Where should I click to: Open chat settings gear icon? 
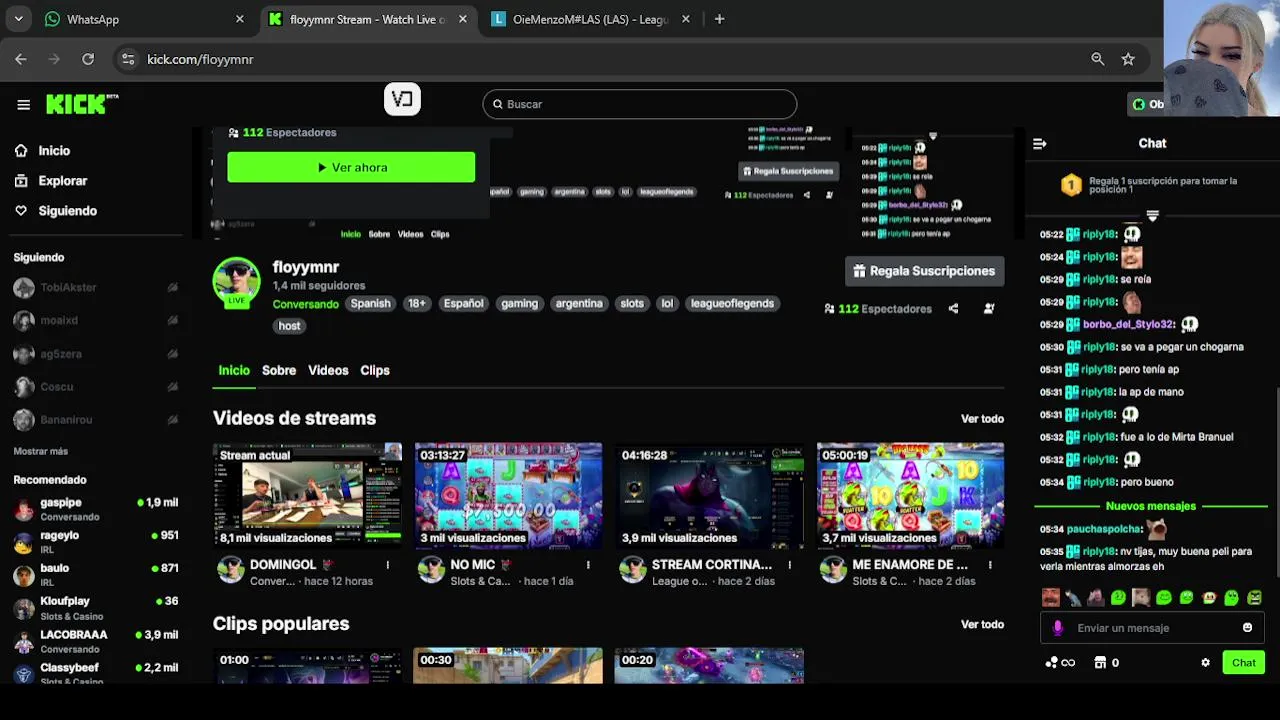click(x=1205, y=663)
